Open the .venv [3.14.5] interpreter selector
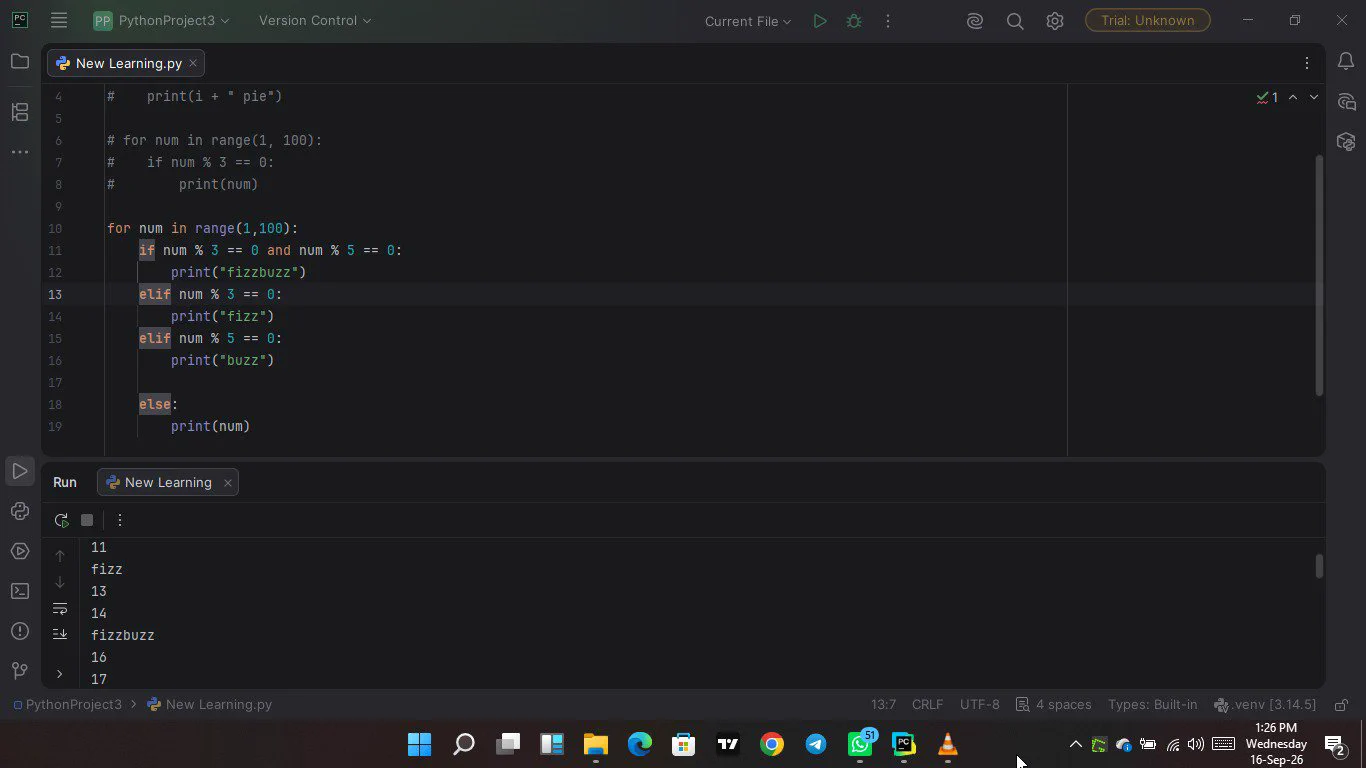This screenshot has height=768, width=1366. coord(1265,705)
